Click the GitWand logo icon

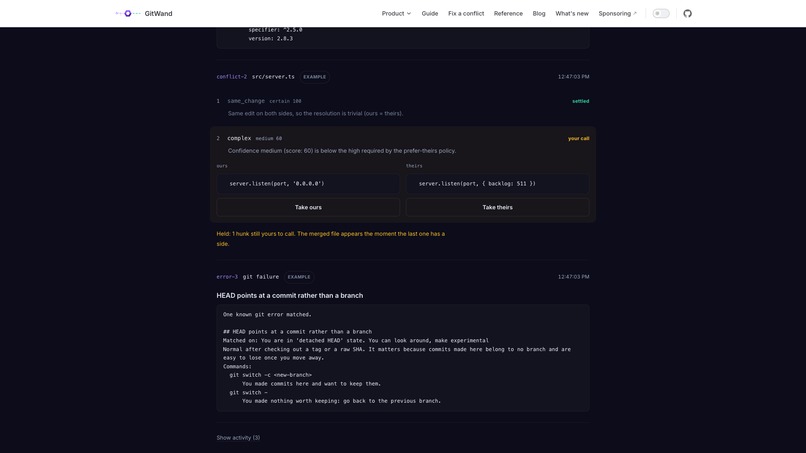[x=127, y=13]
